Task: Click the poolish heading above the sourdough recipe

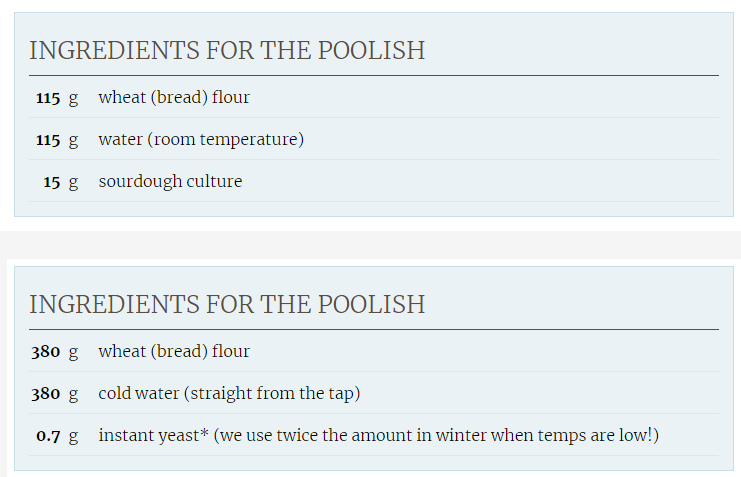Action: tap(227, 51)
